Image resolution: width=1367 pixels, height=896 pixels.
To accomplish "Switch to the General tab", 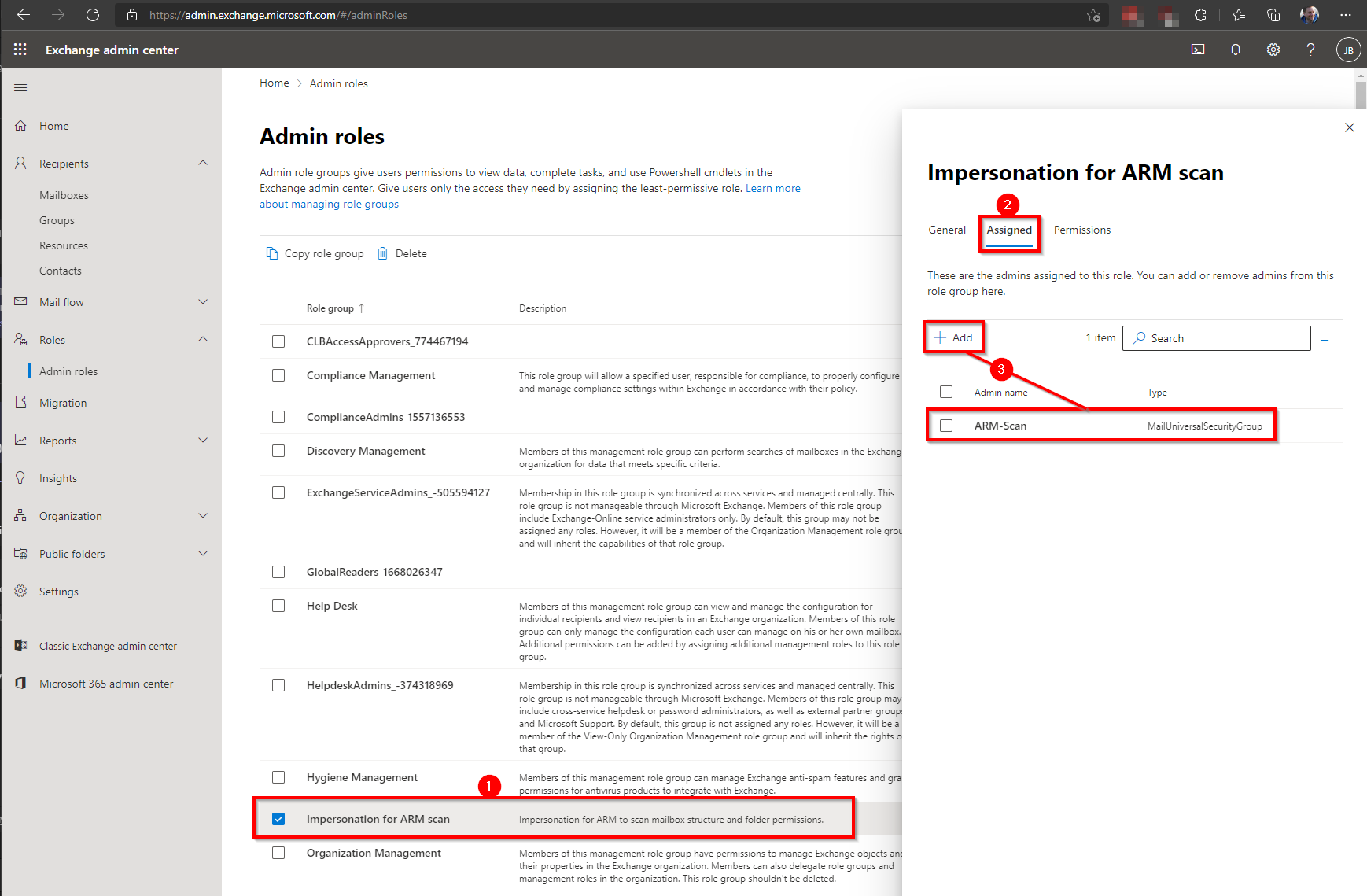I will point(946,230).
